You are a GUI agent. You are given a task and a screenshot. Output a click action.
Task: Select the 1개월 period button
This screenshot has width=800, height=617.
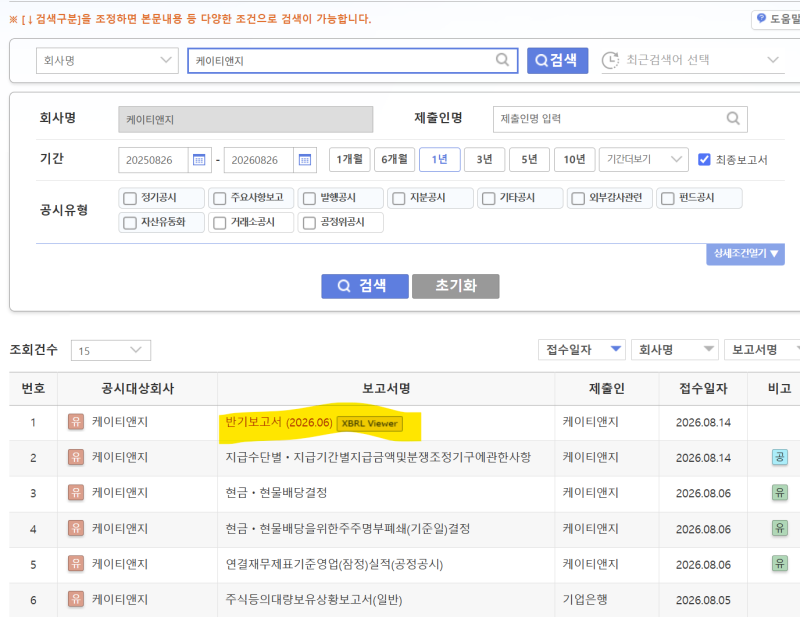pyautogui.click(x=349, y=160)
